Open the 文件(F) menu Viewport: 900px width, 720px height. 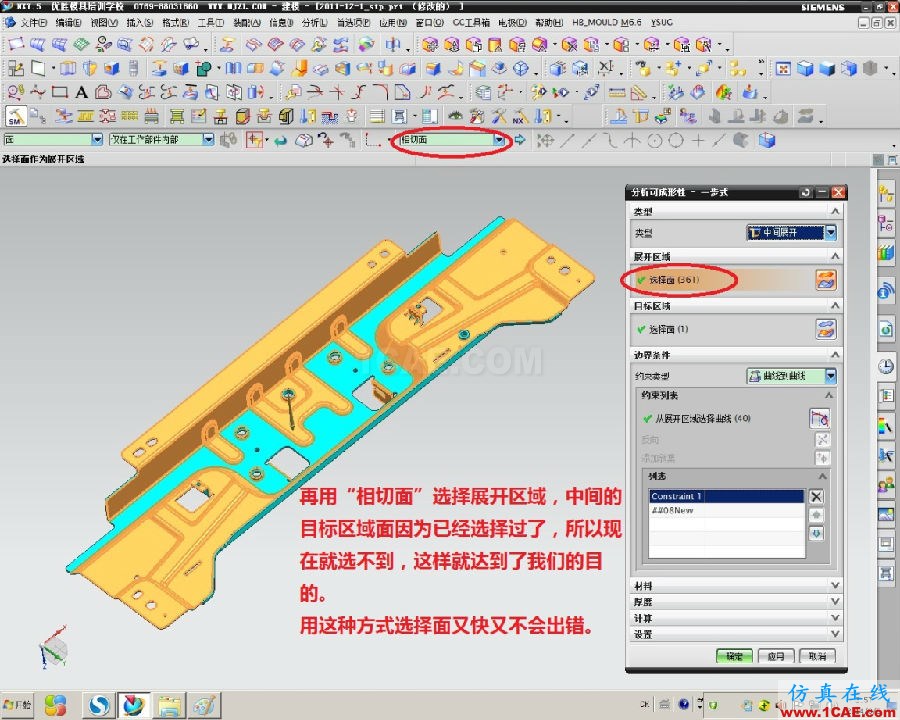(x=33, y=22)
